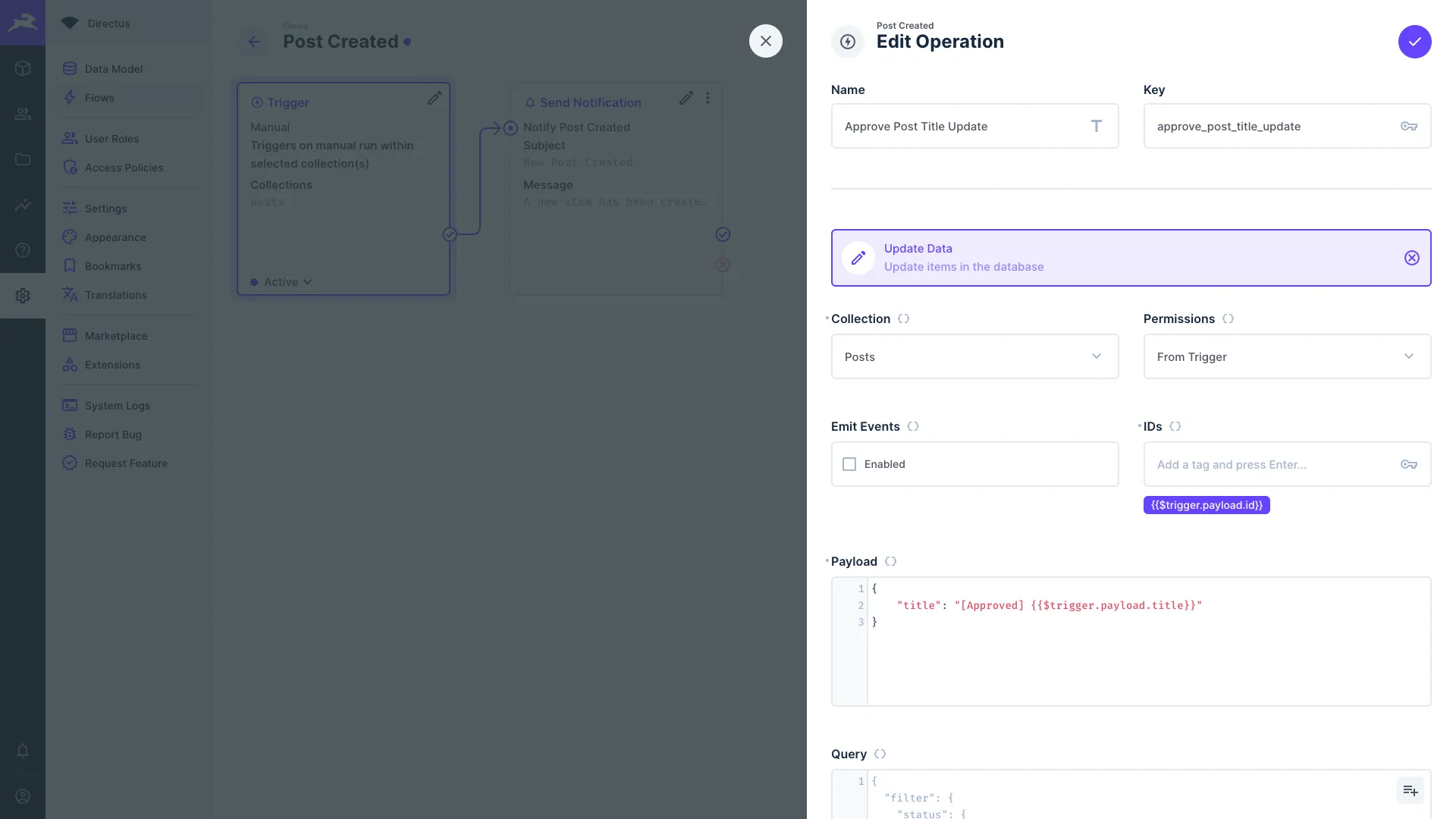The height and width of the screenshot is (819, 1456).
Task: Click raw value icon beside Permissions label
Action: [x=1228, y=319]
